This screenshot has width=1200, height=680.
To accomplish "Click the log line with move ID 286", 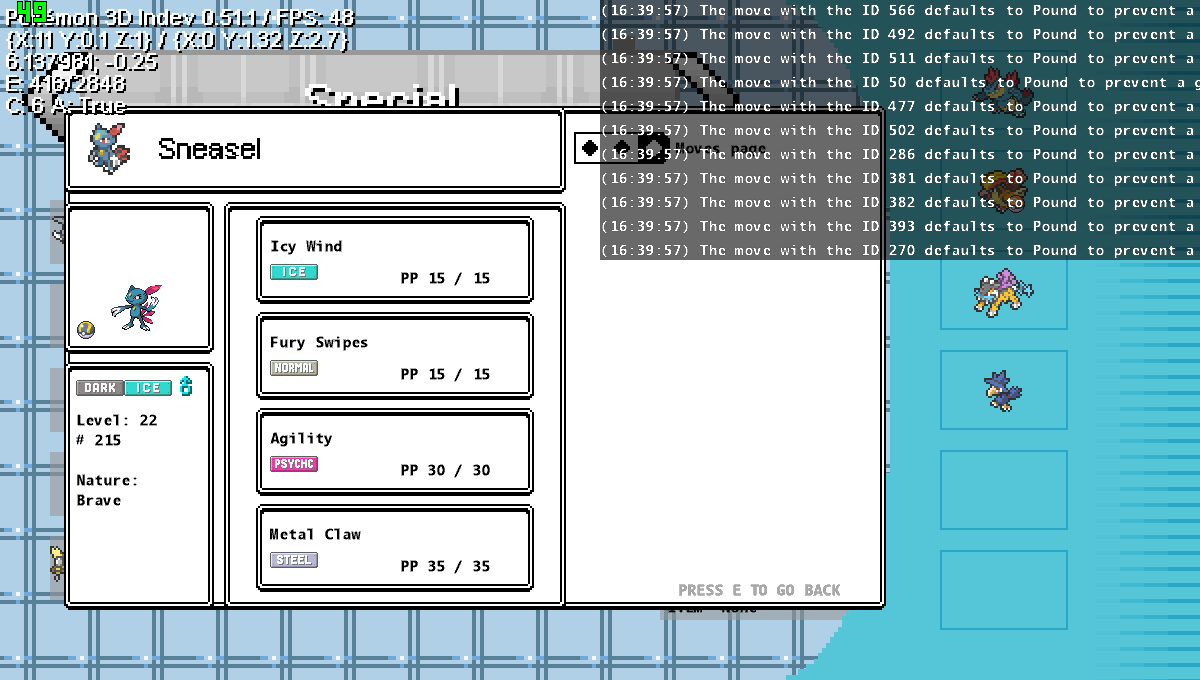I will [x=898, y=154].
